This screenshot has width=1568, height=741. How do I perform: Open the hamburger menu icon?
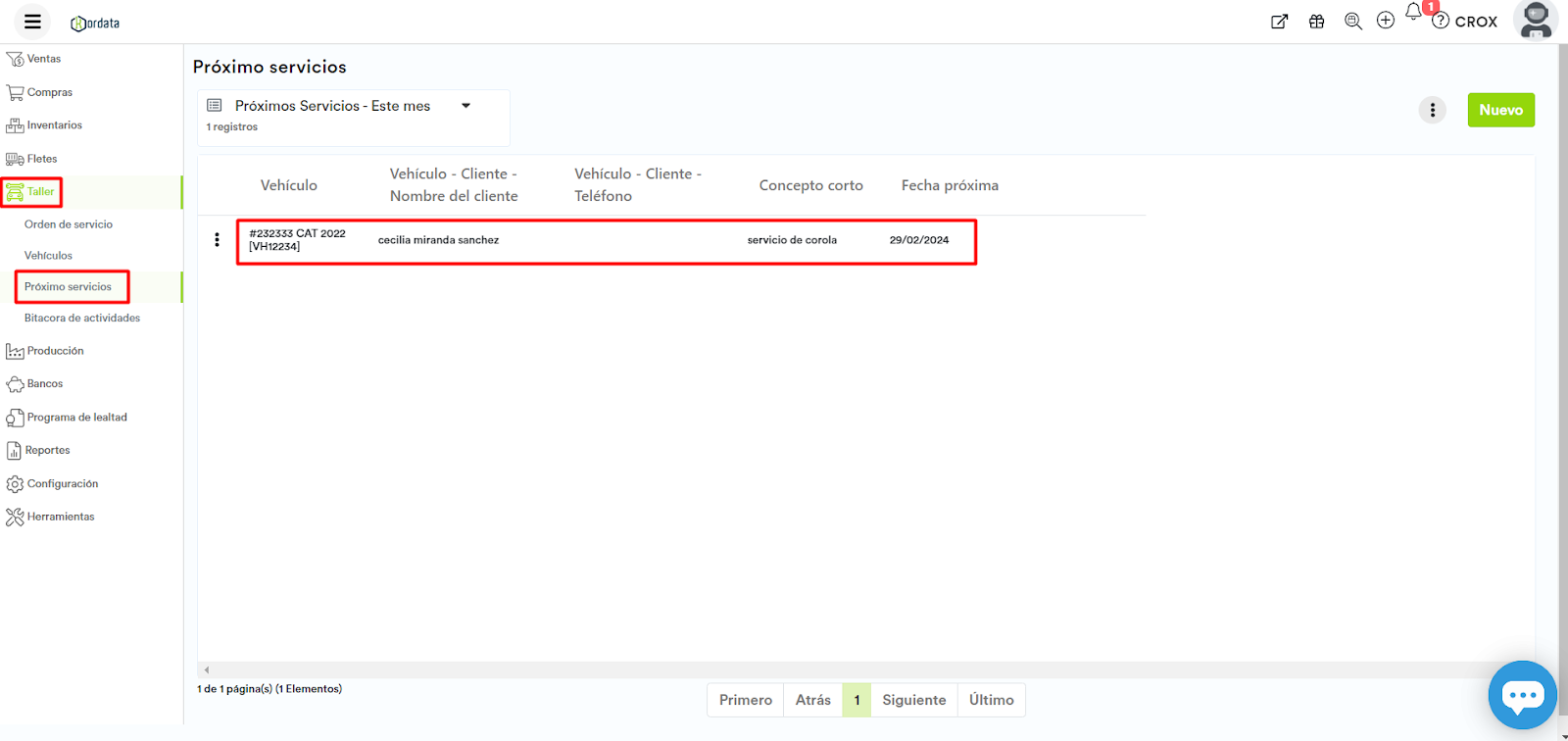coord(32,22)
